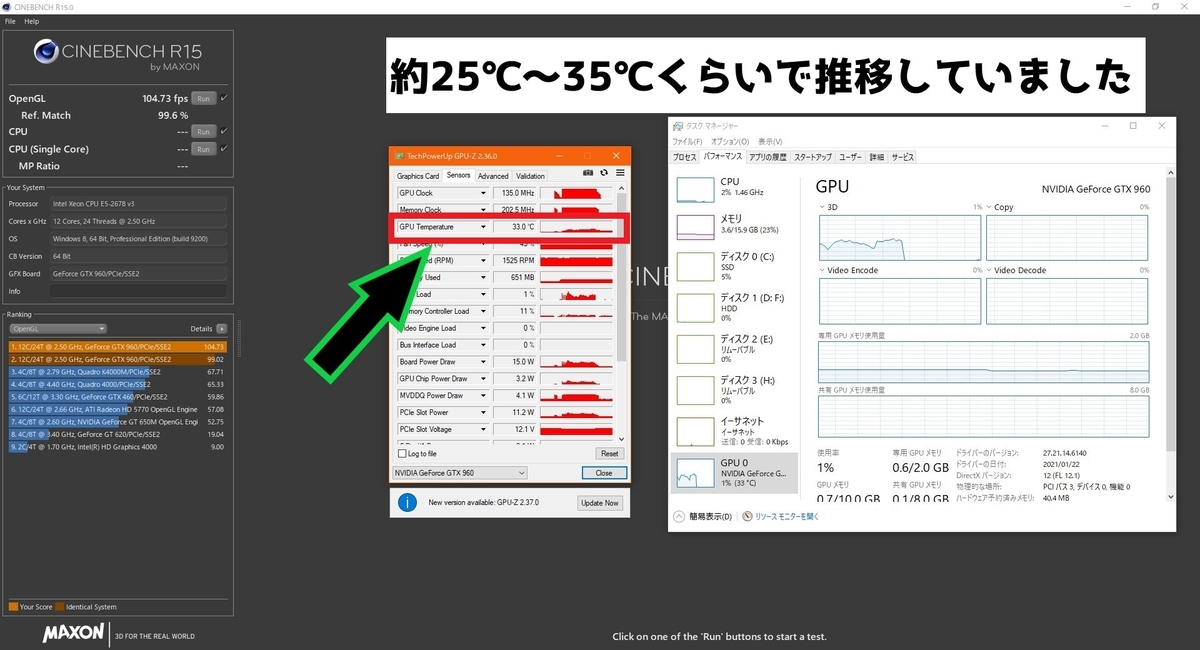Click GPU-Z refresh icon

(606, 175)
